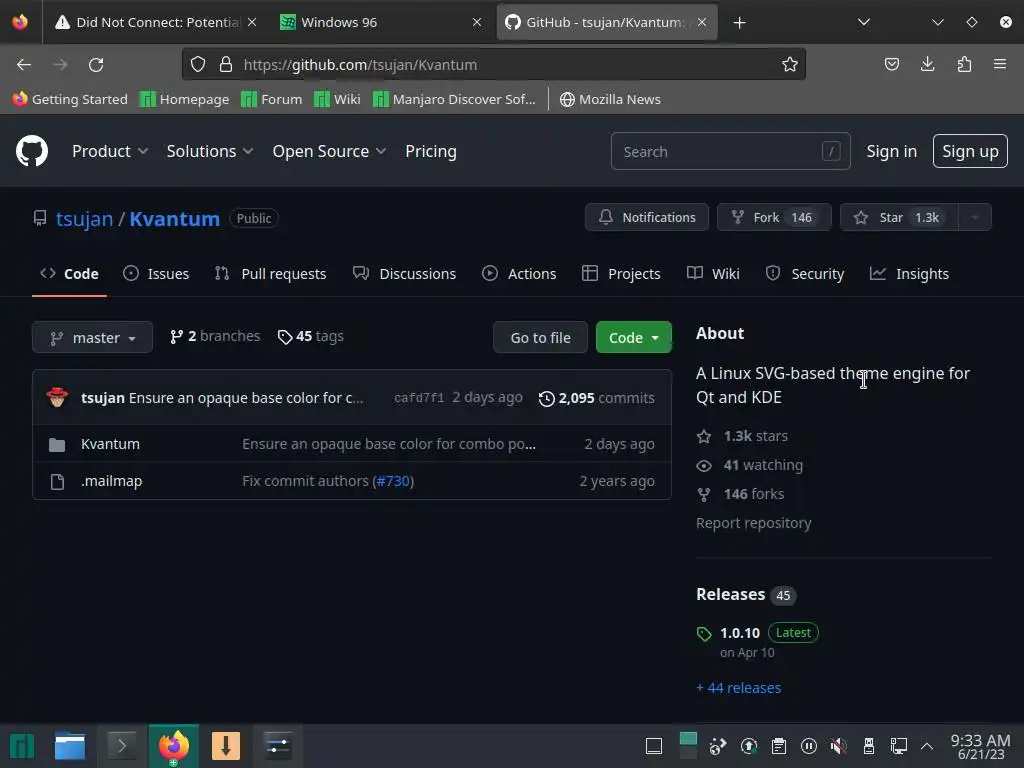
Task: Open the Discussions tab
Action: [x=404, y=274]
